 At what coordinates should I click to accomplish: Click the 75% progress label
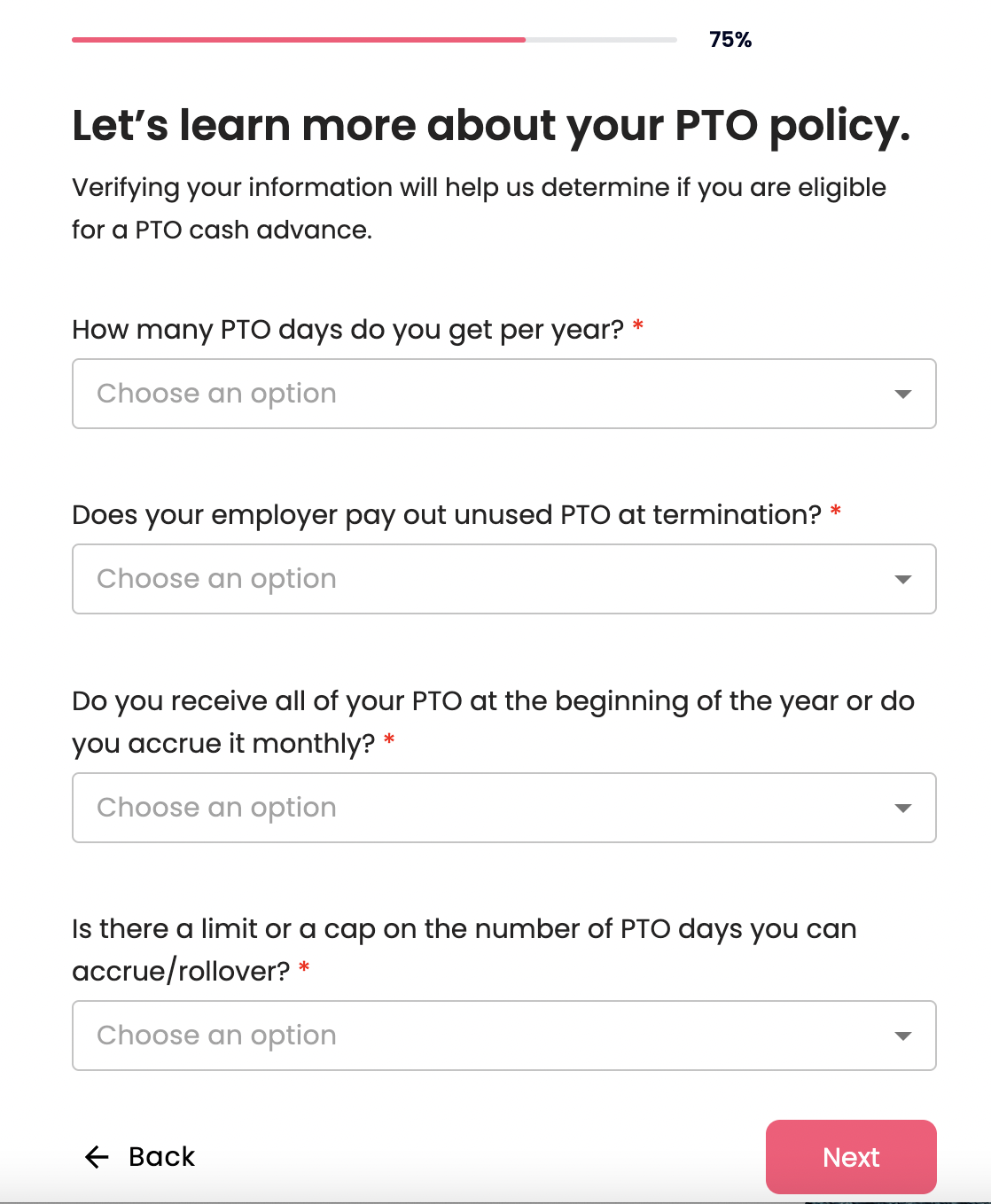click(x=730, y=40)
